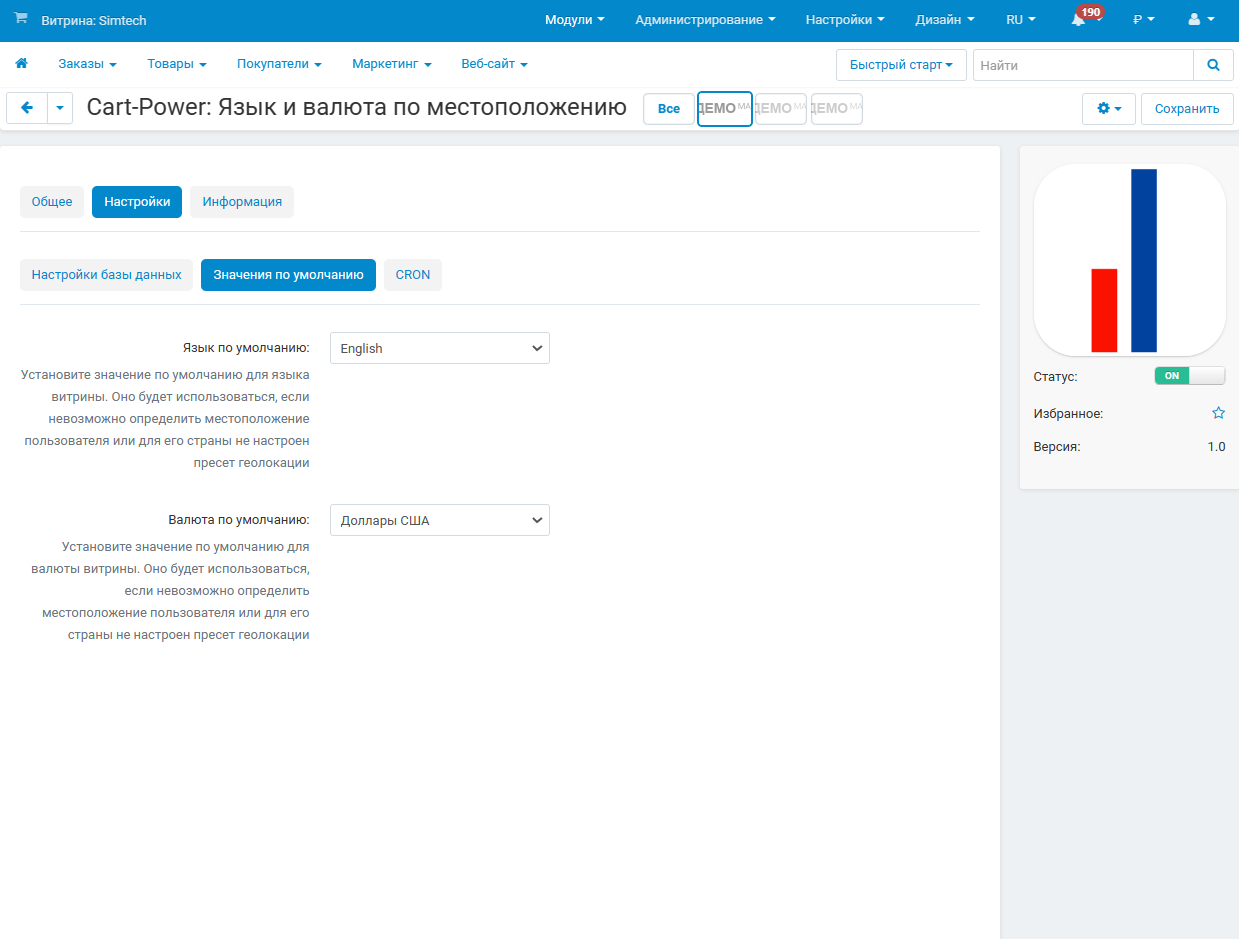
Task: Open the user account profile icon
Action: tap(1200, 20)
